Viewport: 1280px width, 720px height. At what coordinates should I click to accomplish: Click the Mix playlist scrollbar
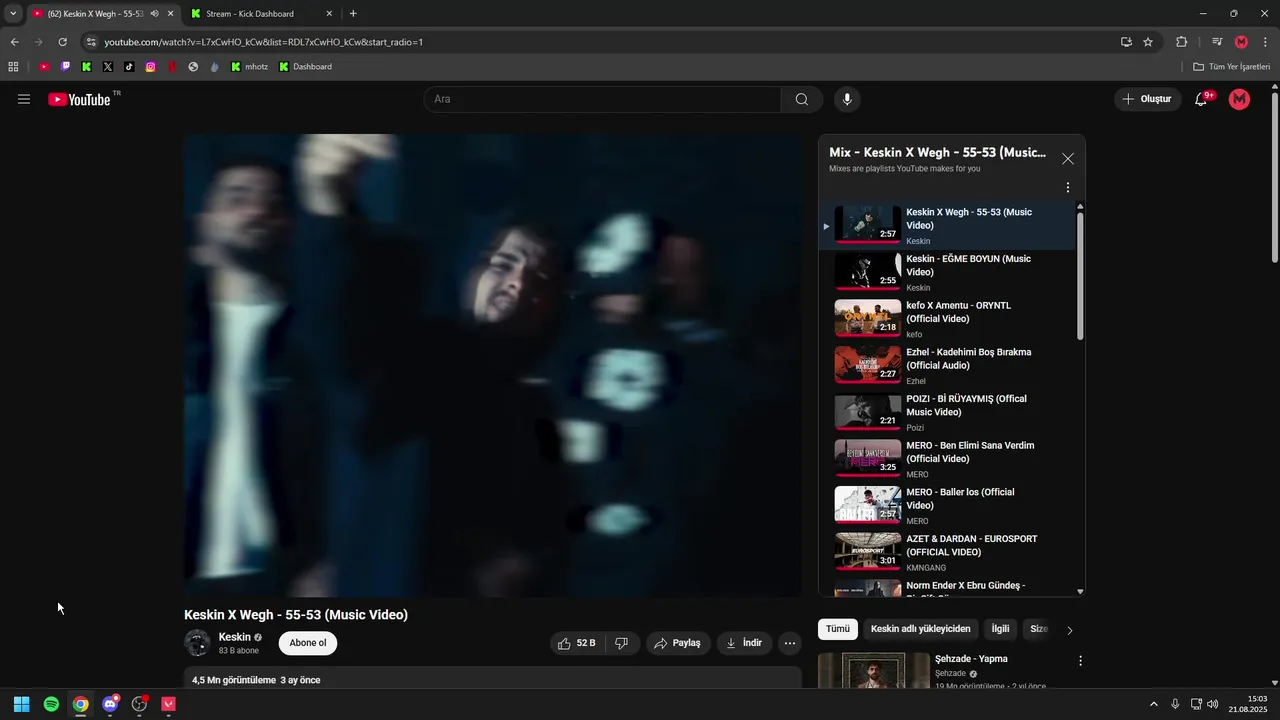tap(1080, 276)
